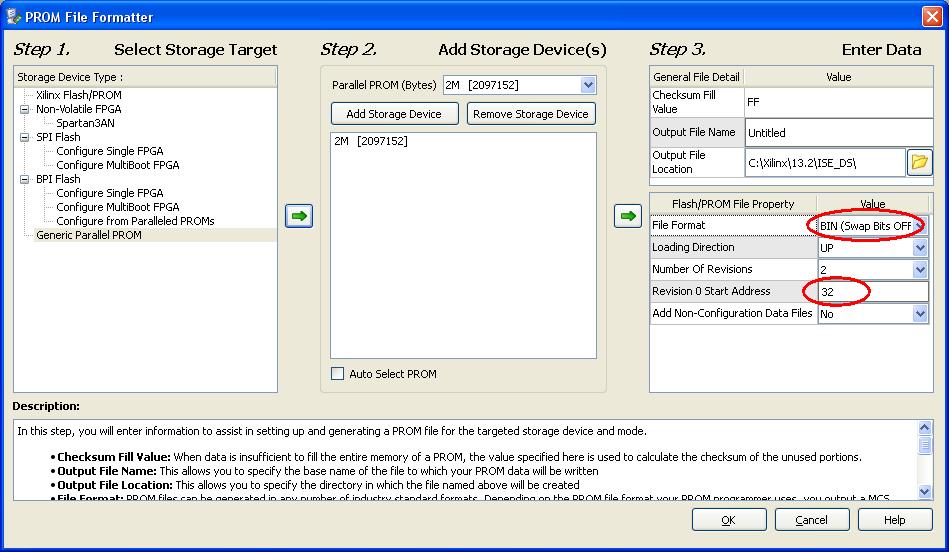Click the General File Detail column header
Viewport: 949px width, 552px height.
pyautogui.click(x=696, y=77)
